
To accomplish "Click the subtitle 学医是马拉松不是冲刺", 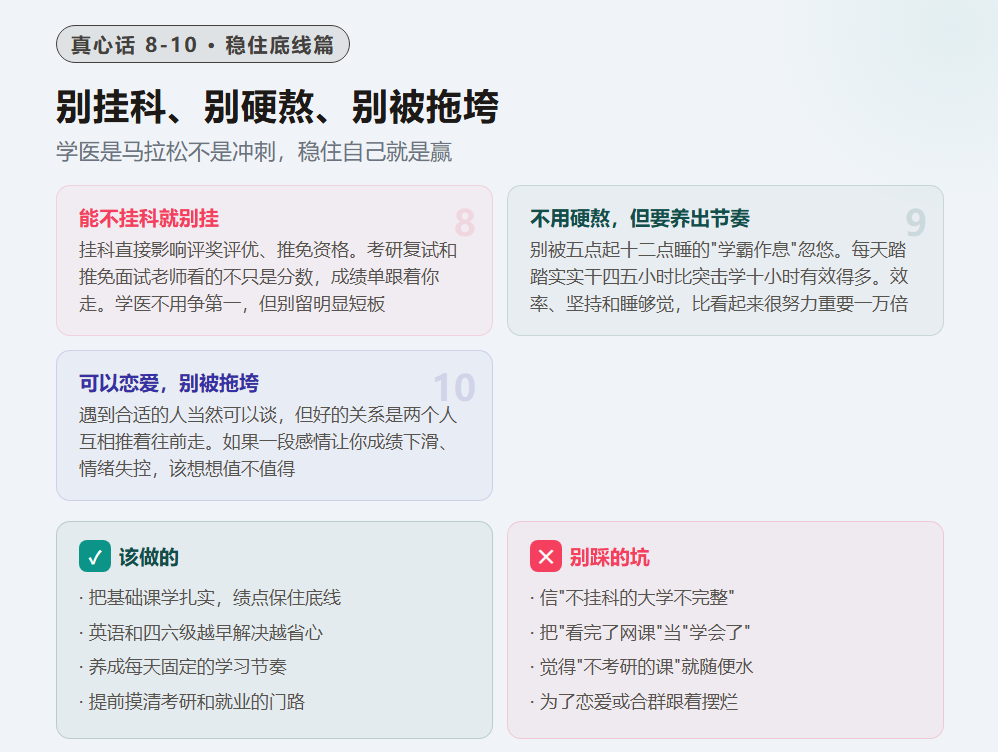I will coord(254,152).
